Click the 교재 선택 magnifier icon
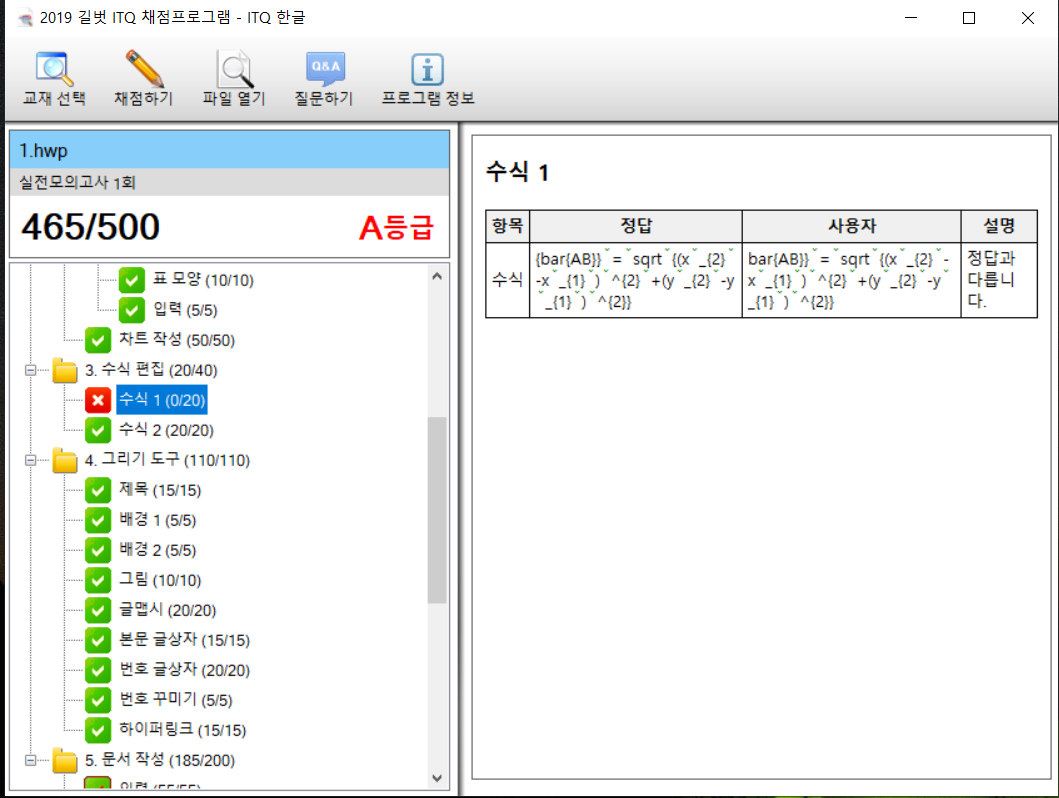Viewport: 1059px width, 798px height. pos(54,69)
